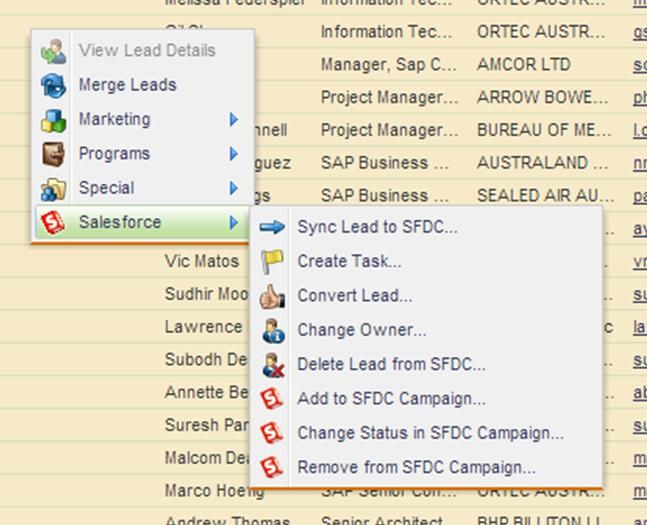Click Vic Matos lead row name

[x=202, y=261]
